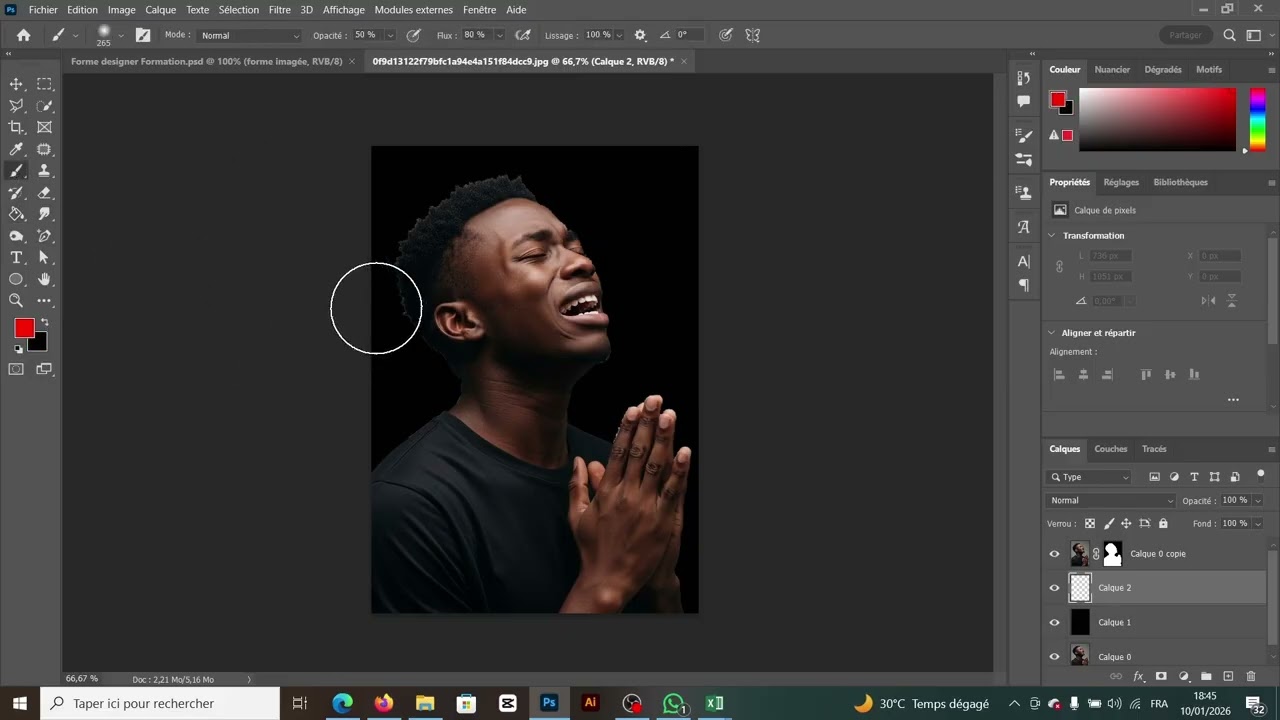Screen dimensions: 1280x720
Task: Select the Eraser tool
Action: (x=44, y=193)
